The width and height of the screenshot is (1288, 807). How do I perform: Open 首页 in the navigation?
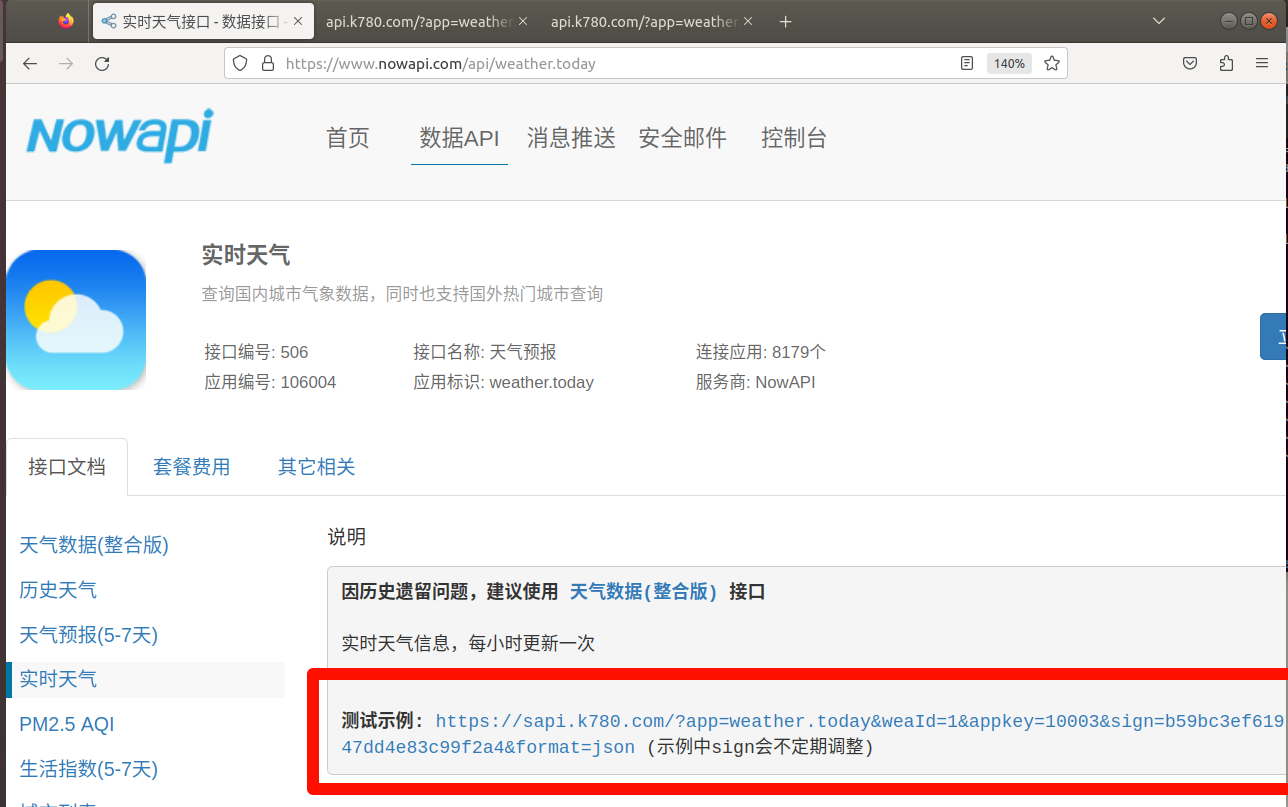point(348,138)
